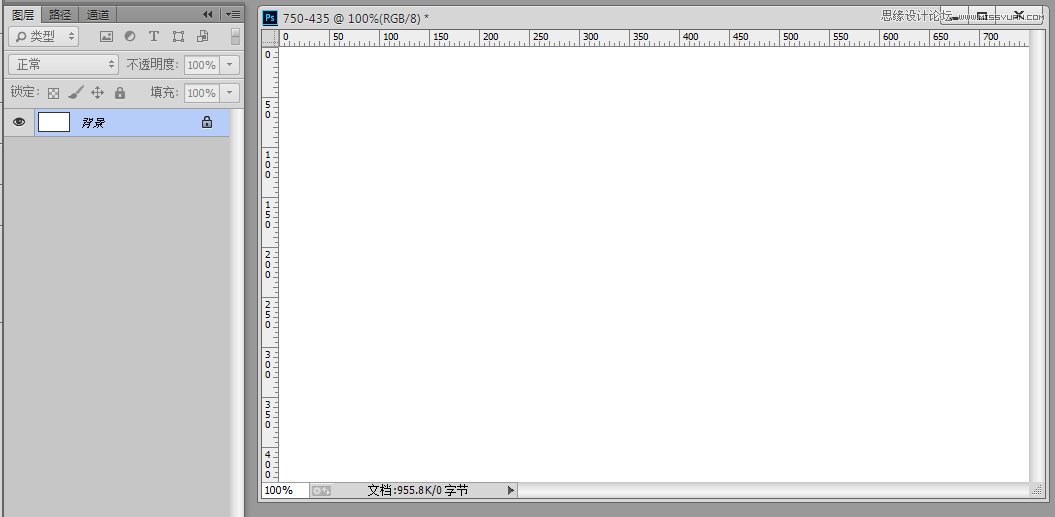Click the horizontal scrollbar of the document
The image size is (1055, 517).
(x=773, y=490)
